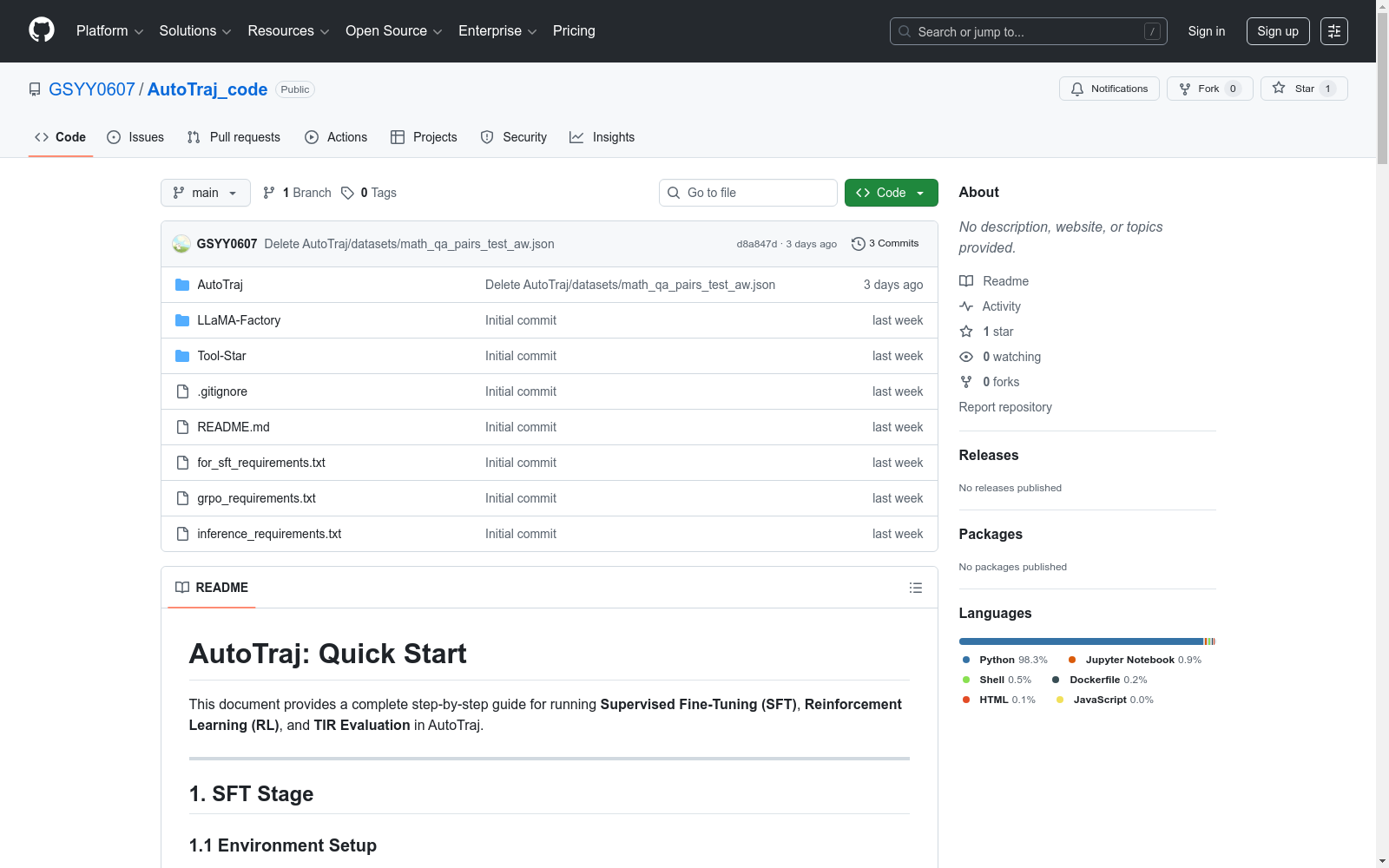
Task: Open the GSYY0607 owner link
Action: [92, 89]
